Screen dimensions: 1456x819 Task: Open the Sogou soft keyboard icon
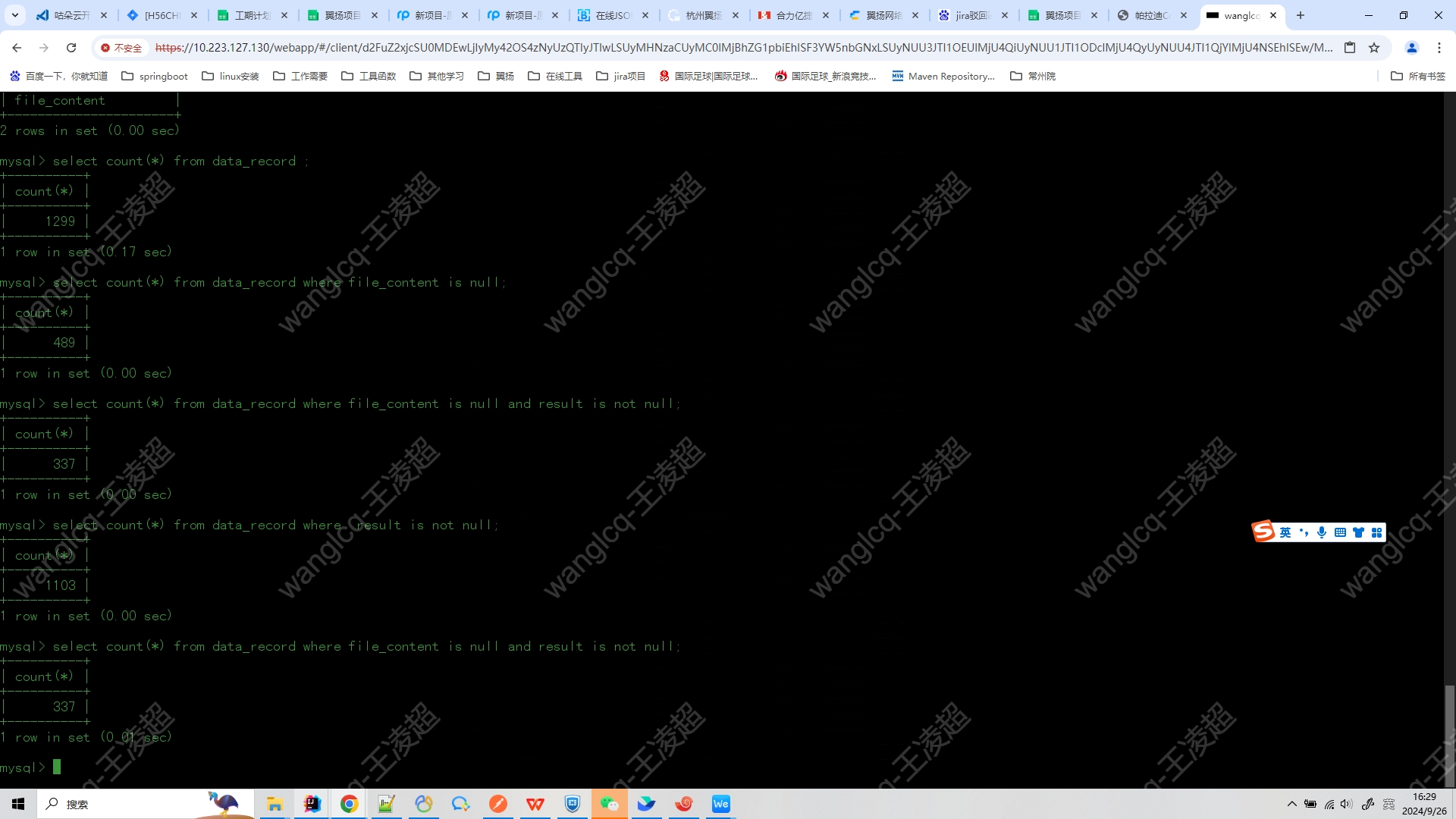pos(1340,532)
